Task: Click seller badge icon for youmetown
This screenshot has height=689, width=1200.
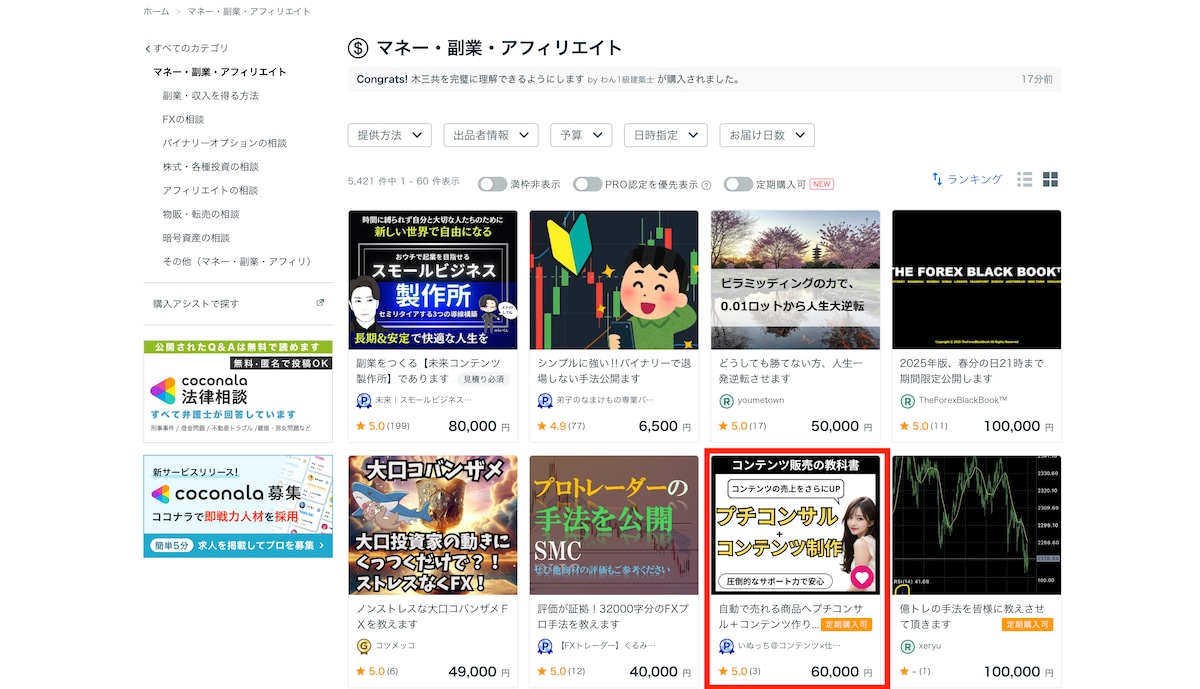Action: click(727, 401)
